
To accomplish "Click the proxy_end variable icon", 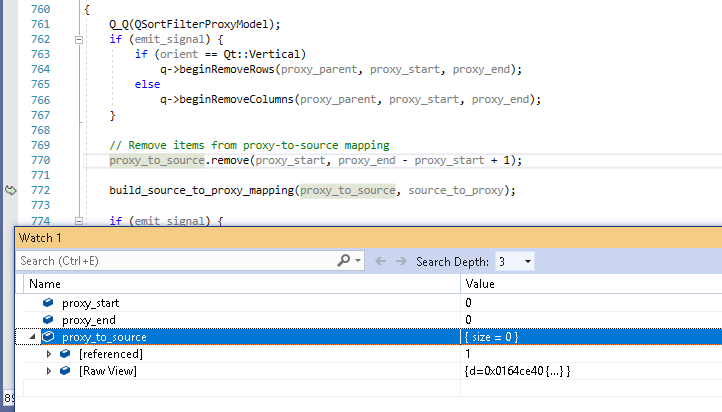I will coord(48,319).
